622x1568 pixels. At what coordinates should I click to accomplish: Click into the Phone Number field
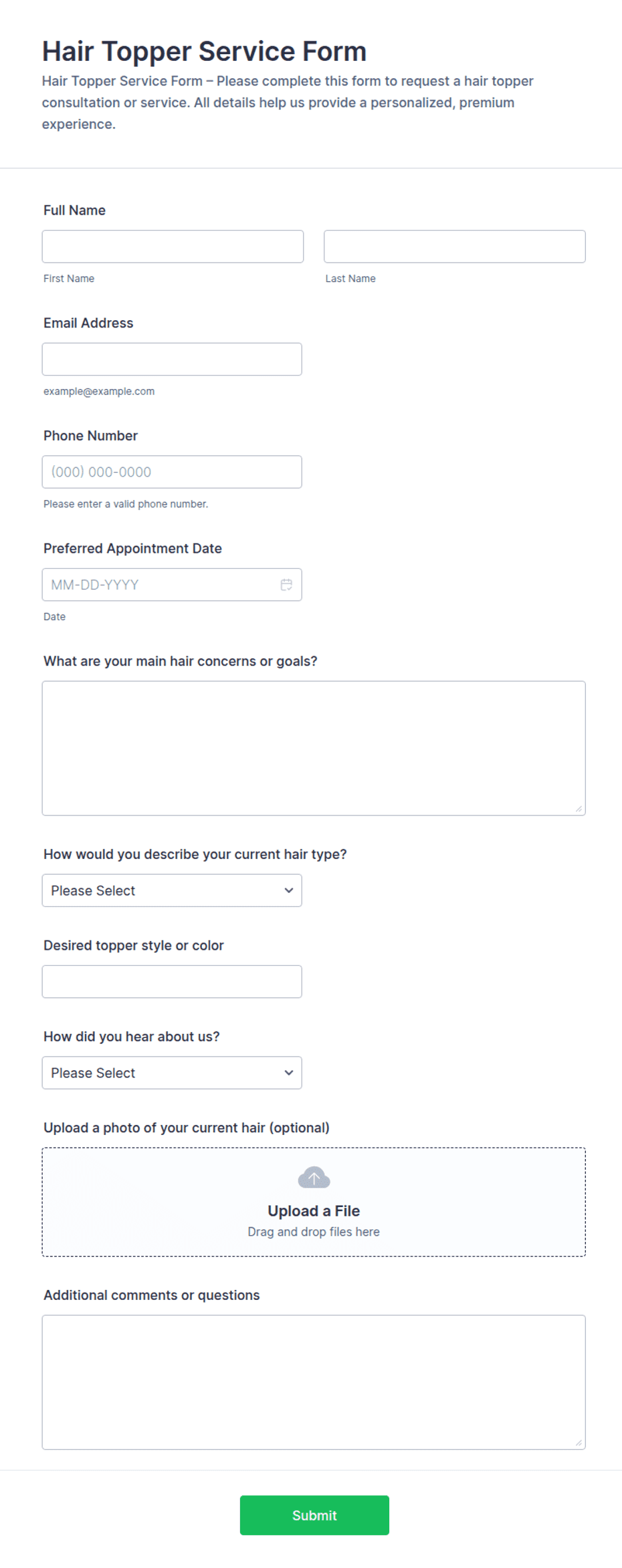click(x=172, y=472)
